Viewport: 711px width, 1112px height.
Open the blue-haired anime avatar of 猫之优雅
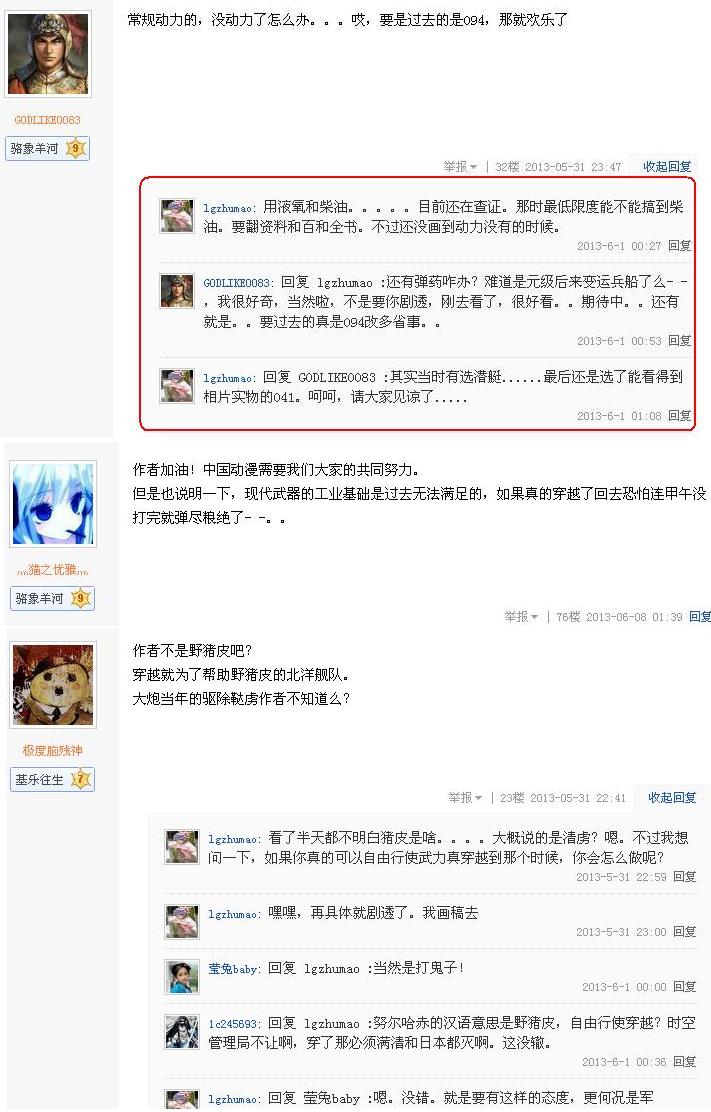tap(53, 504)
